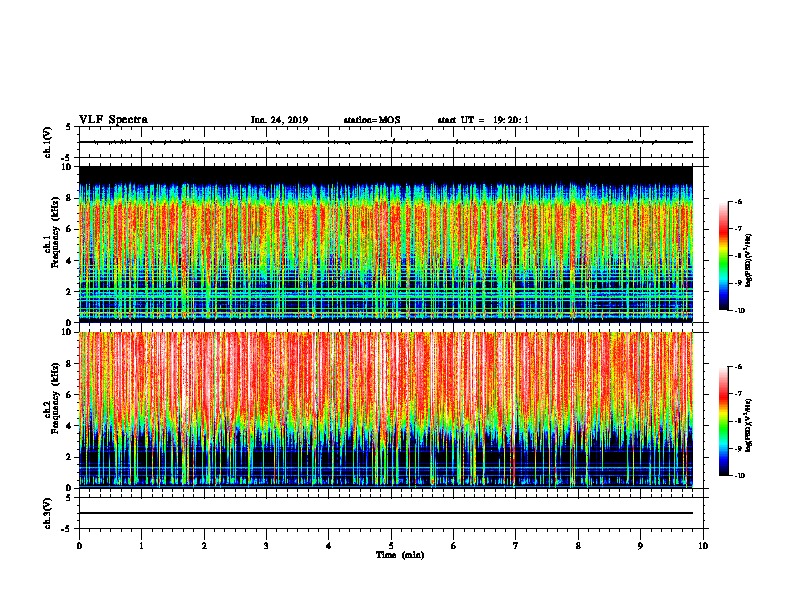Click time-axis tick label '5' at bottom
Viewport: 792px width, 612px height.
[391, 545]
